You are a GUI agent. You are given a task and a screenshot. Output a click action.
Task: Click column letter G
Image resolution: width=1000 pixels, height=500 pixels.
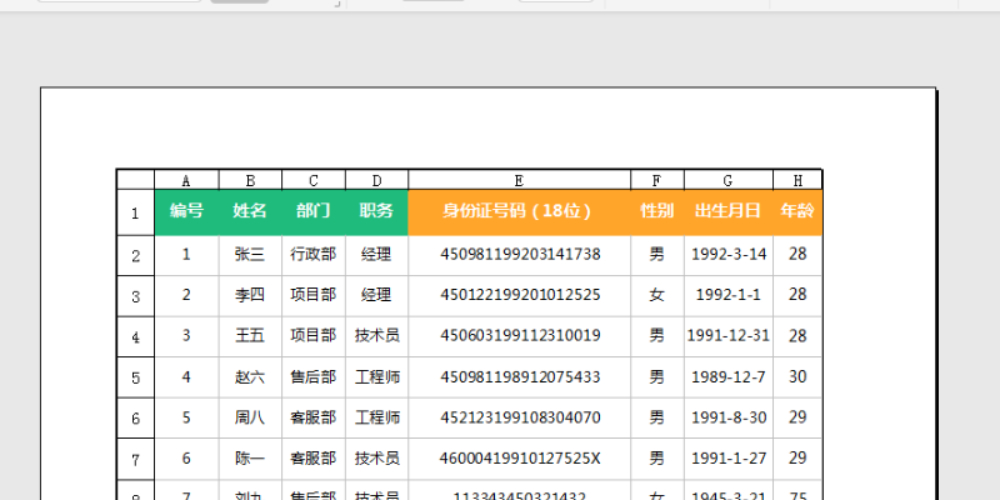(728, 180)
